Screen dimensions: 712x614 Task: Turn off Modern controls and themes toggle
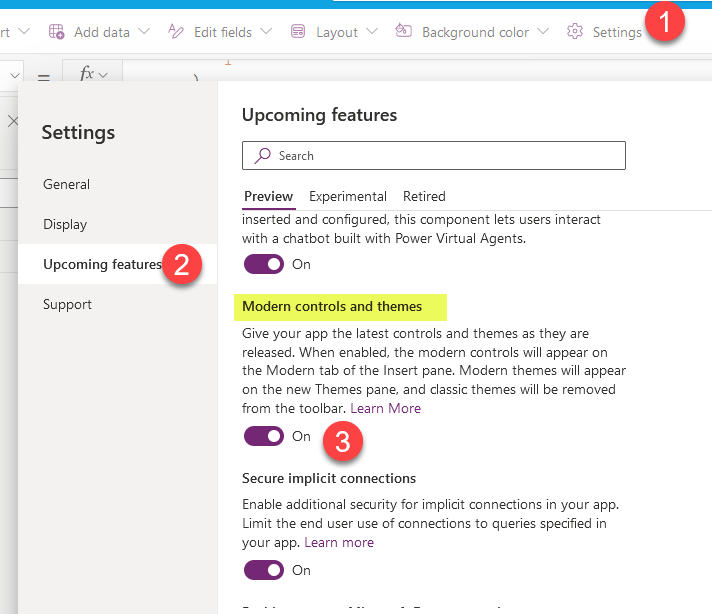tap(264, 436)
